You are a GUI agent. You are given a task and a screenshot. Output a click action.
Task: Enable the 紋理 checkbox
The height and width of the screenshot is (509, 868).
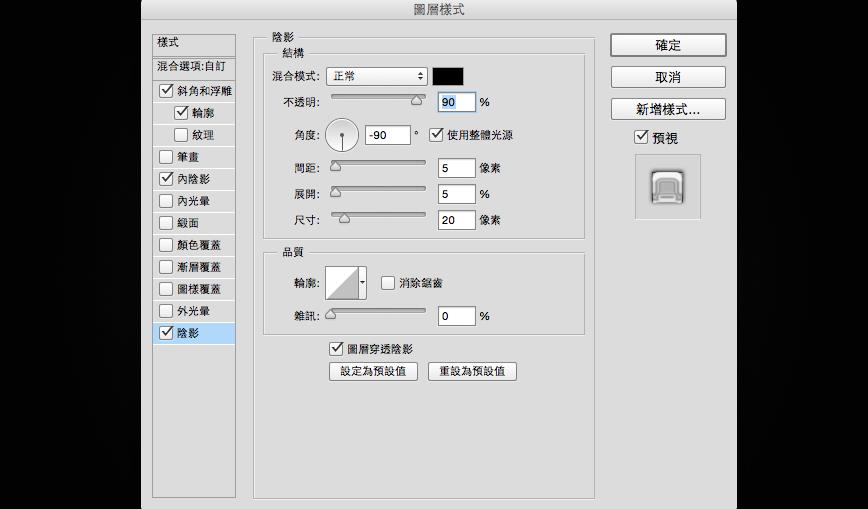(x=181, y=135)
